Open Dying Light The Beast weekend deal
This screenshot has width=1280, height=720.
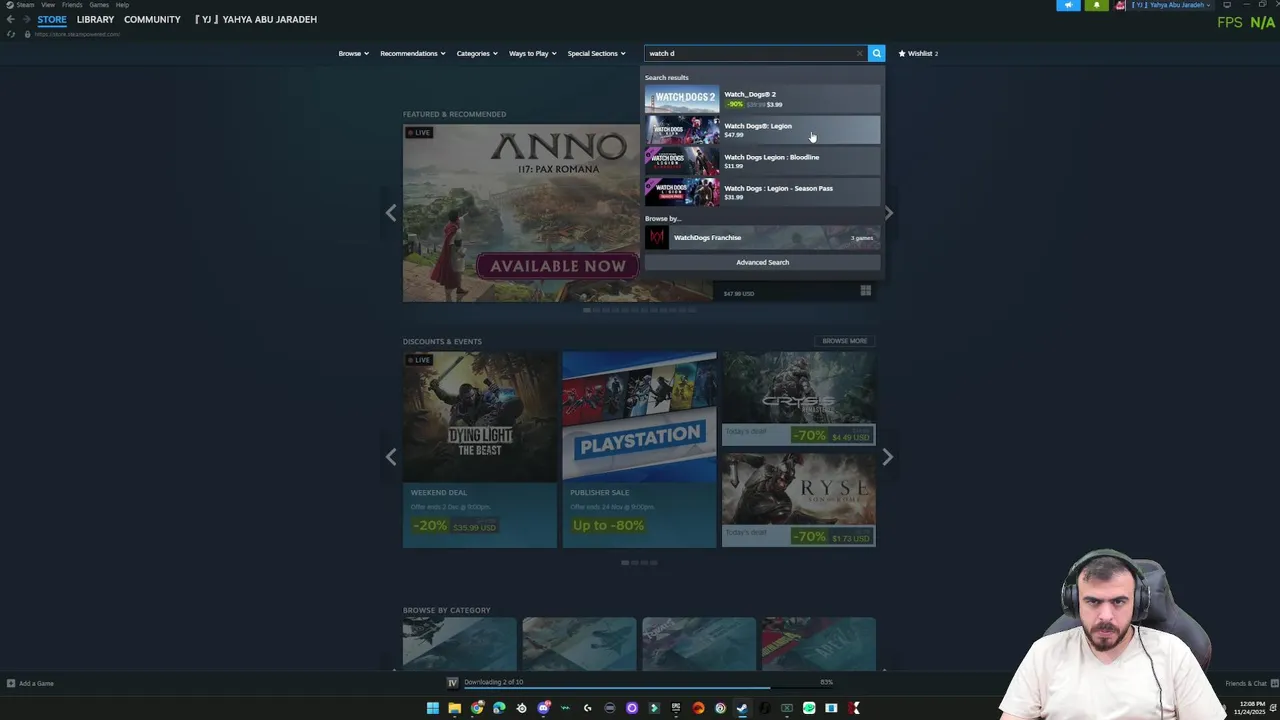point(480,449)
